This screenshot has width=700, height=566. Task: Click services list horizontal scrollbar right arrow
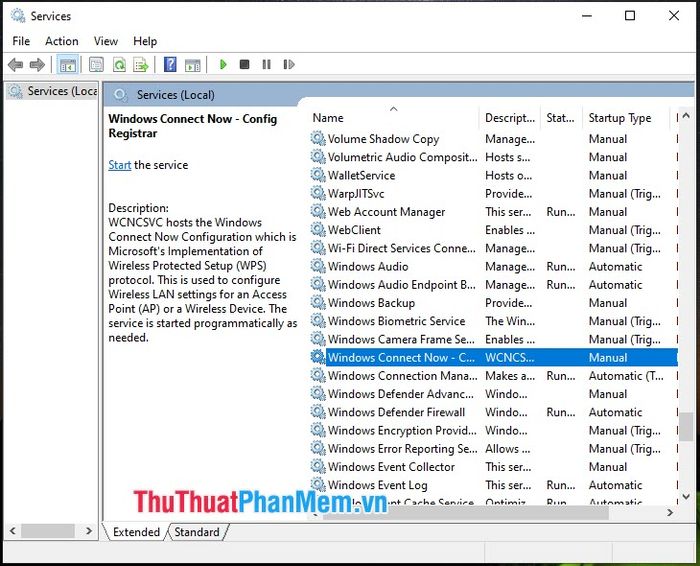[670, 512]
